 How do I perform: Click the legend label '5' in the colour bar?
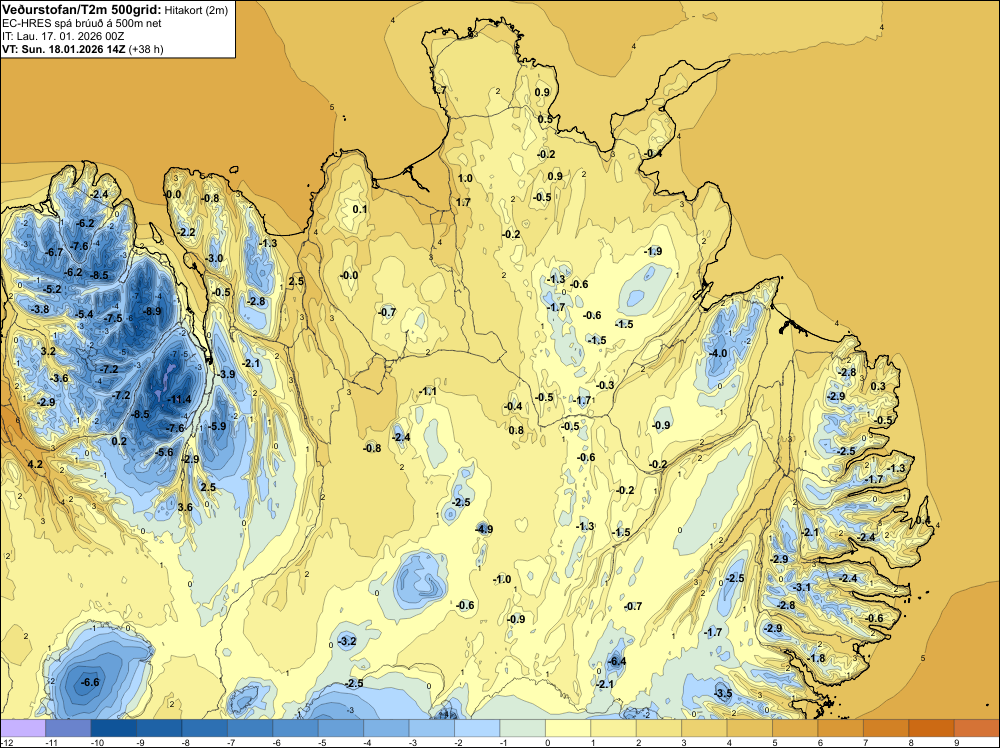774,742
